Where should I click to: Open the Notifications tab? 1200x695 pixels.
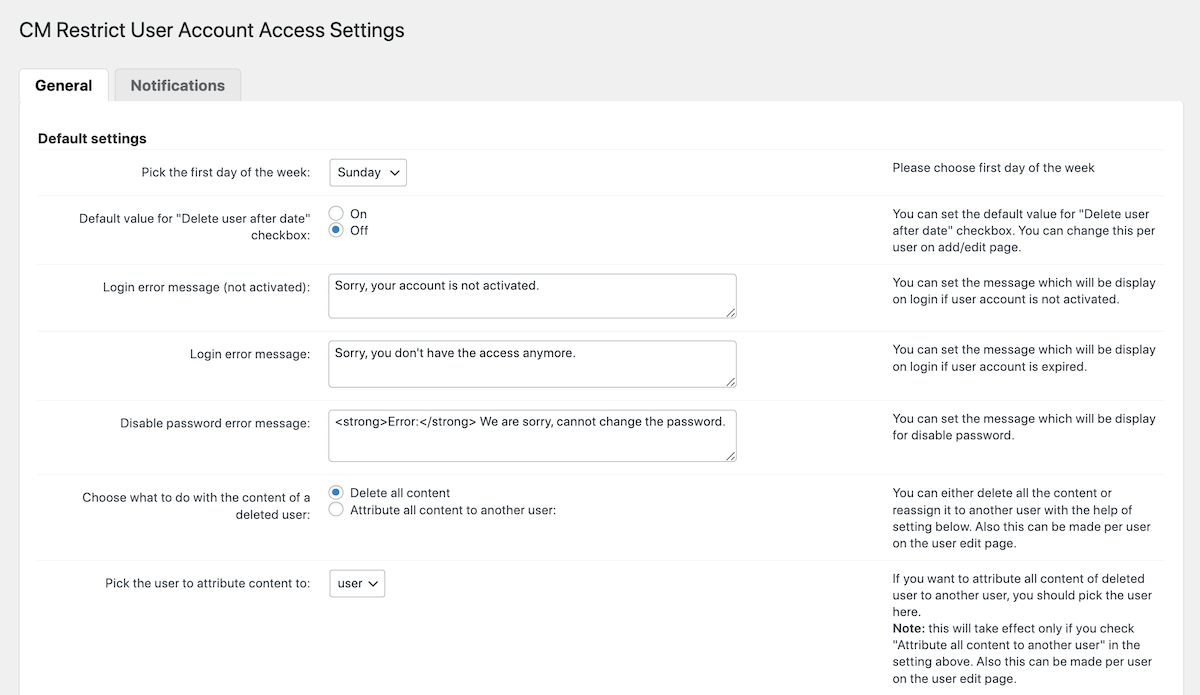178,85
